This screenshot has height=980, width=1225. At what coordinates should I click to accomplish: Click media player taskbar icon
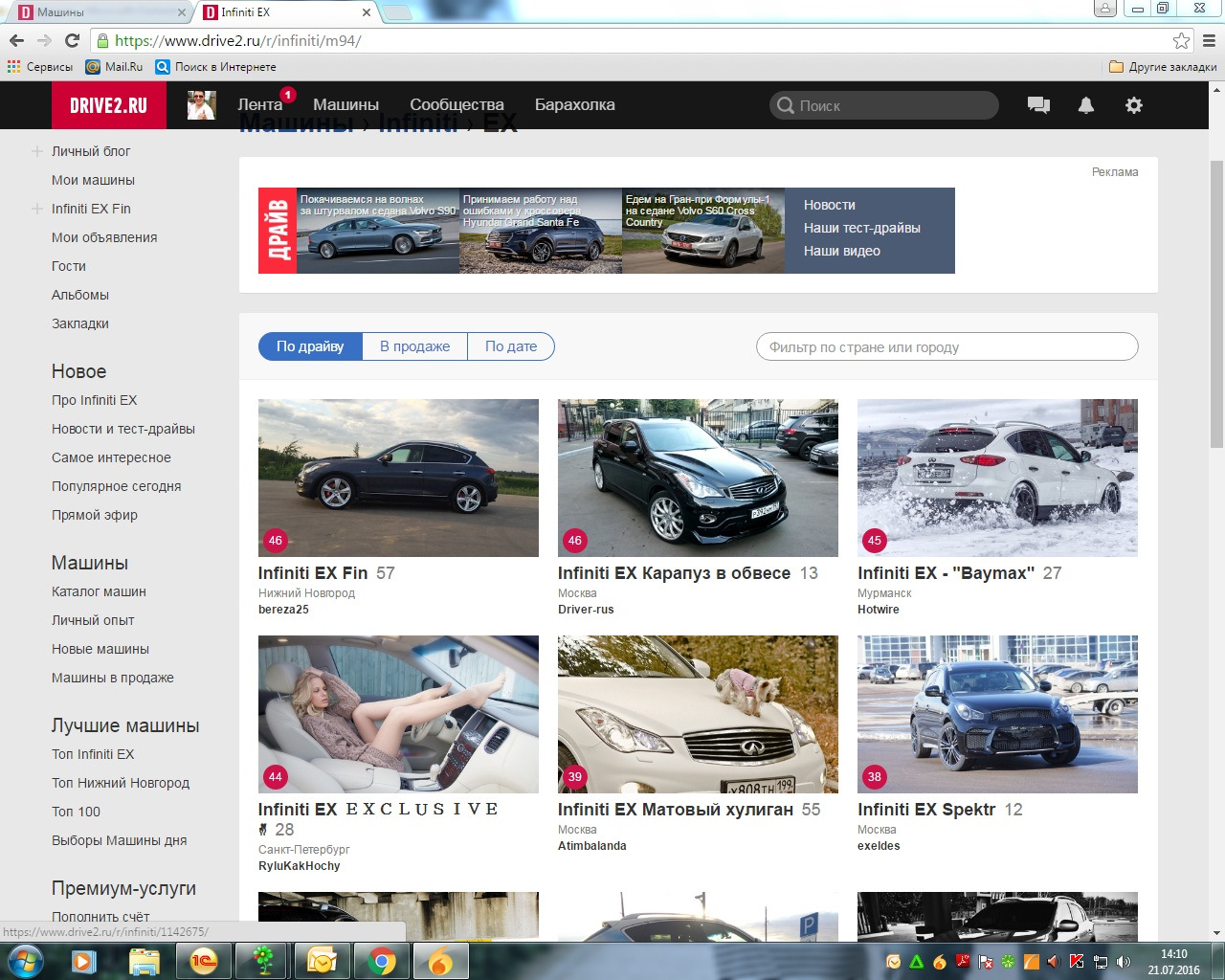tap(84, 961)
